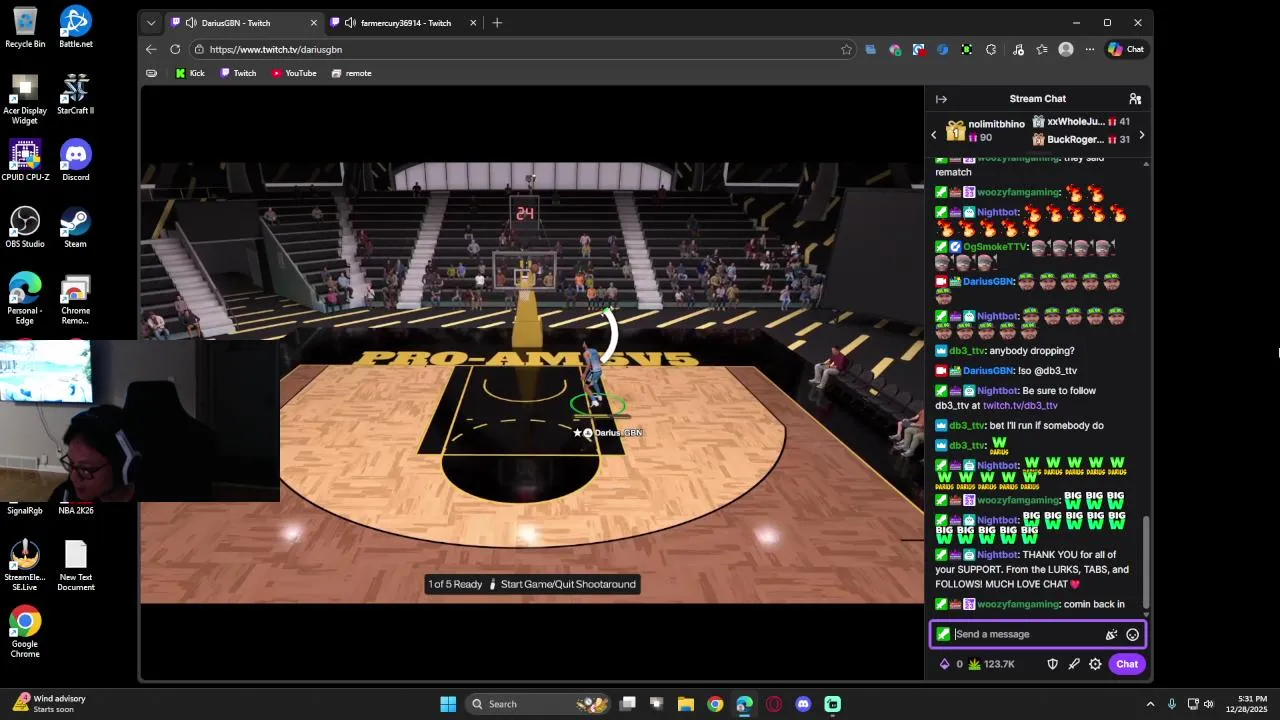Open browser Extensions puzzle icon
Viewport: 1280px width, 720px height.
tap(991, 49)
